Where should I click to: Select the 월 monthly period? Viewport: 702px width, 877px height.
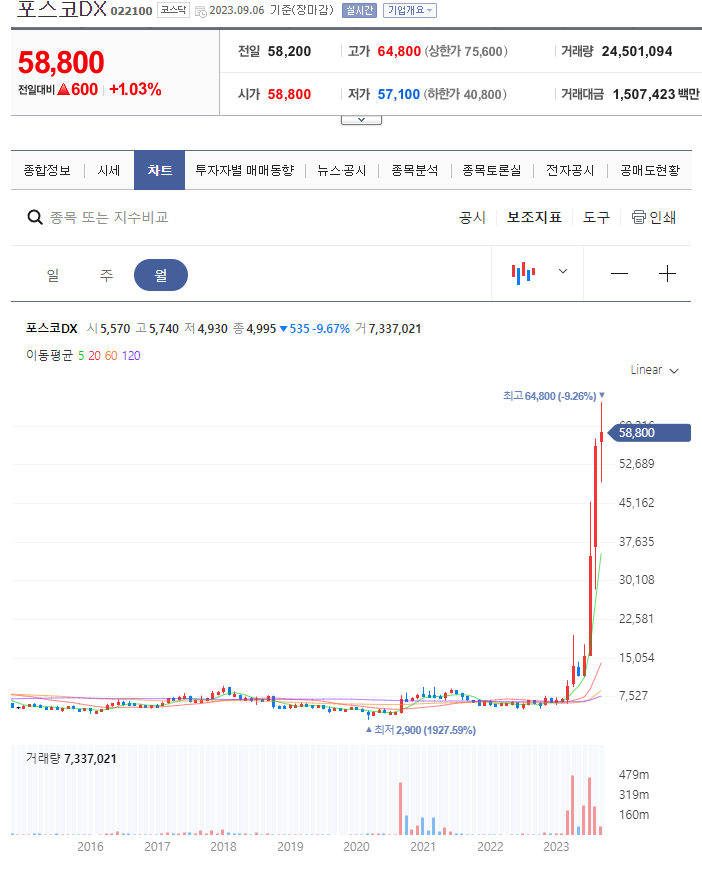[161, 275]
